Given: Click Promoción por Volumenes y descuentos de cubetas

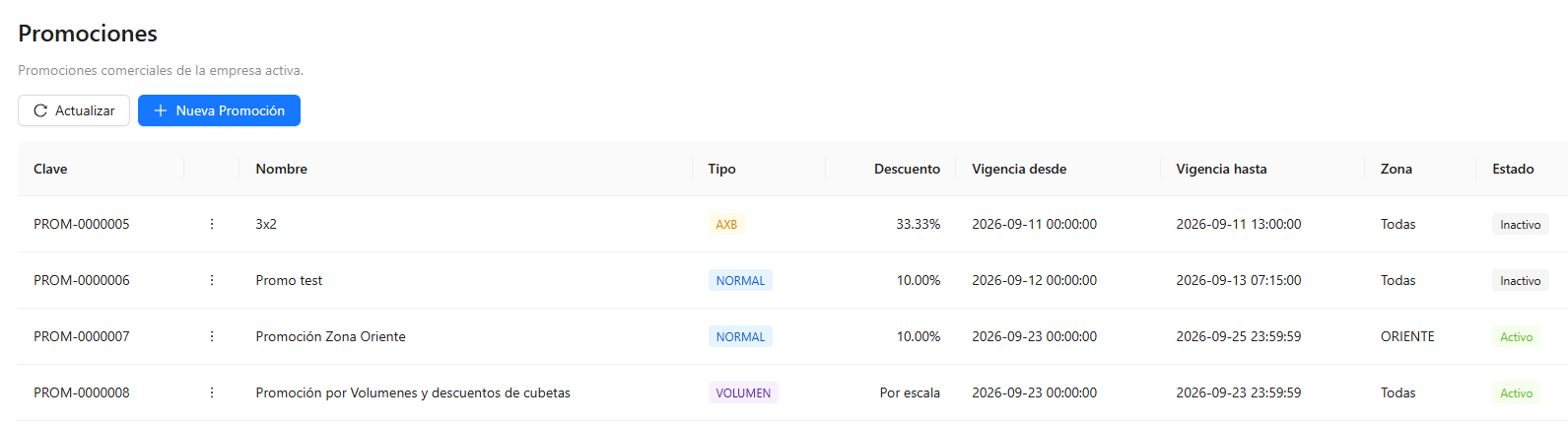Looking at the screenshot, I should pyautogui.click(x=413, y=392).
